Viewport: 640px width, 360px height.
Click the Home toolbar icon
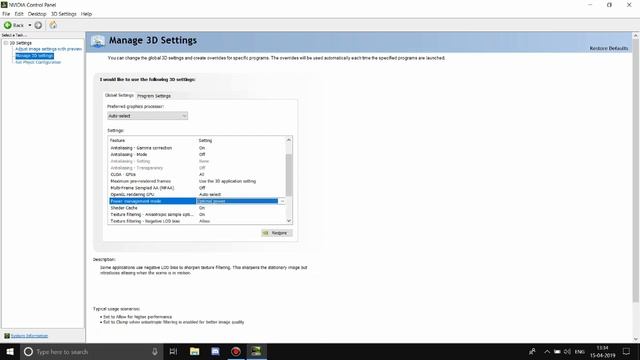(x=53, y=25)
